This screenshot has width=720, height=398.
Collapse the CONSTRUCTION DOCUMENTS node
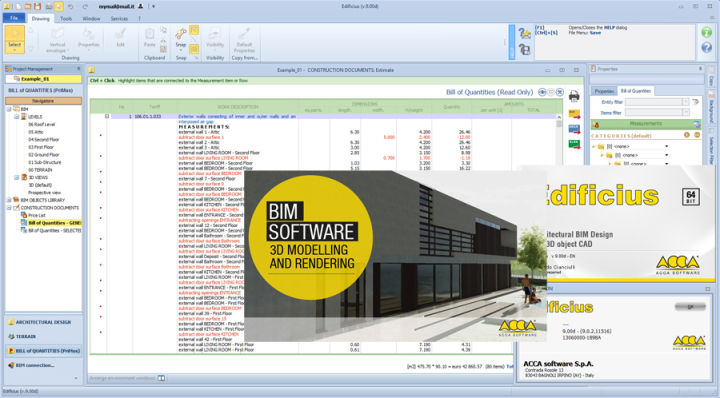[9, 207]
